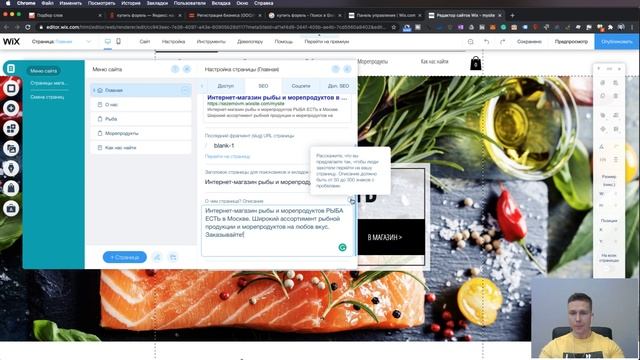Open options menu for Главная page

(185, 90)
